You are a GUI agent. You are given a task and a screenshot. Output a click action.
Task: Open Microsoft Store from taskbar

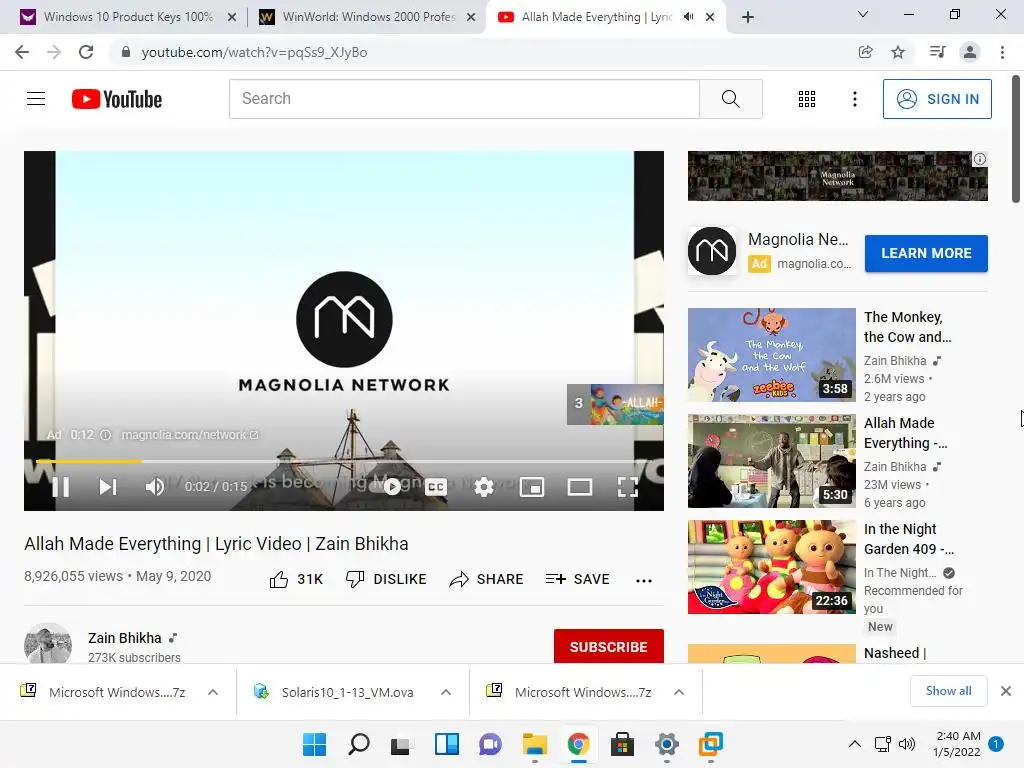coord(622,744)
